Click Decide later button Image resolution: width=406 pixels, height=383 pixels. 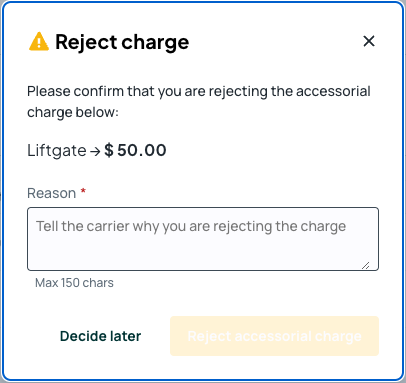click(100, 336)
